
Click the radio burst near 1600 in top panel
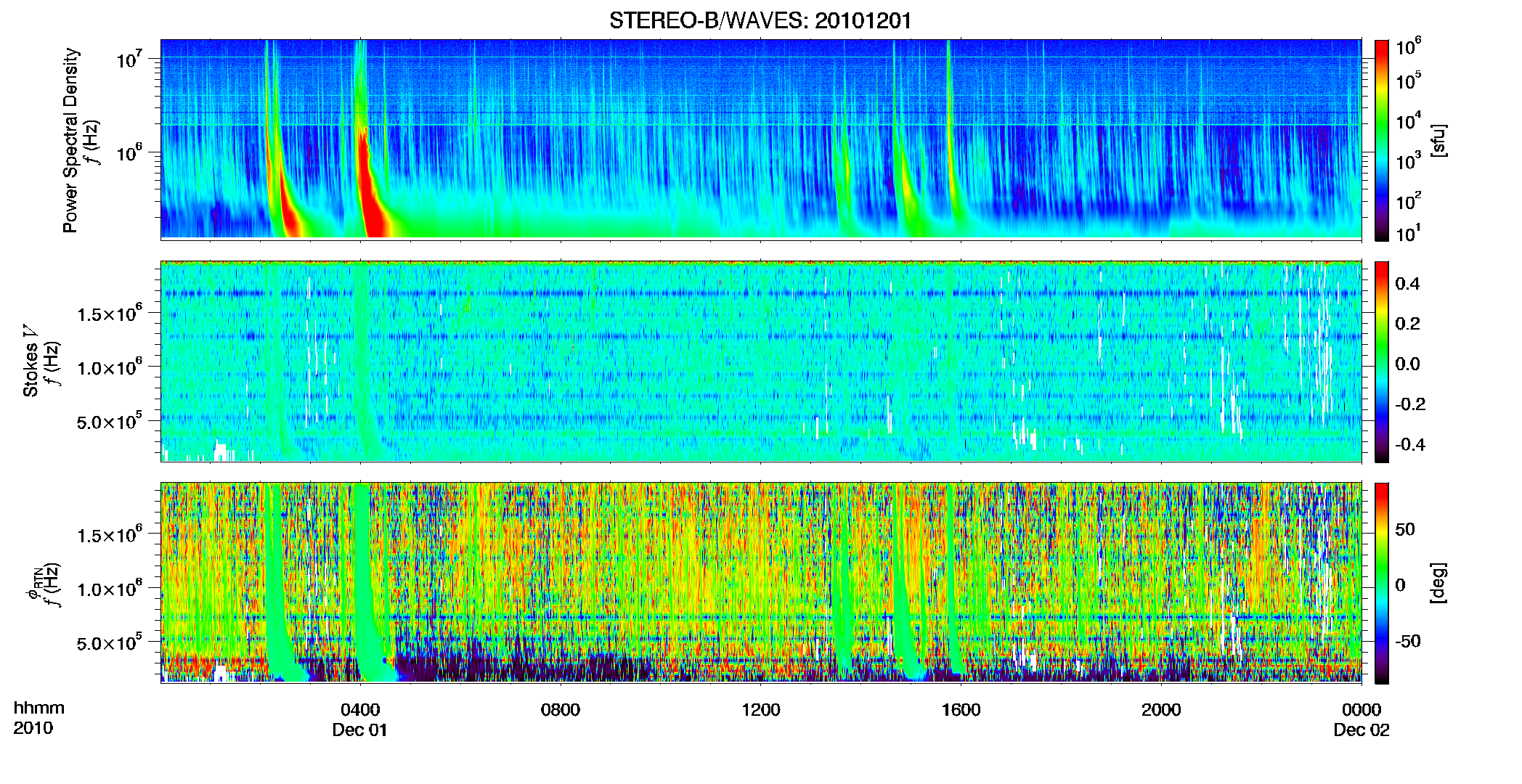point(951,131)
